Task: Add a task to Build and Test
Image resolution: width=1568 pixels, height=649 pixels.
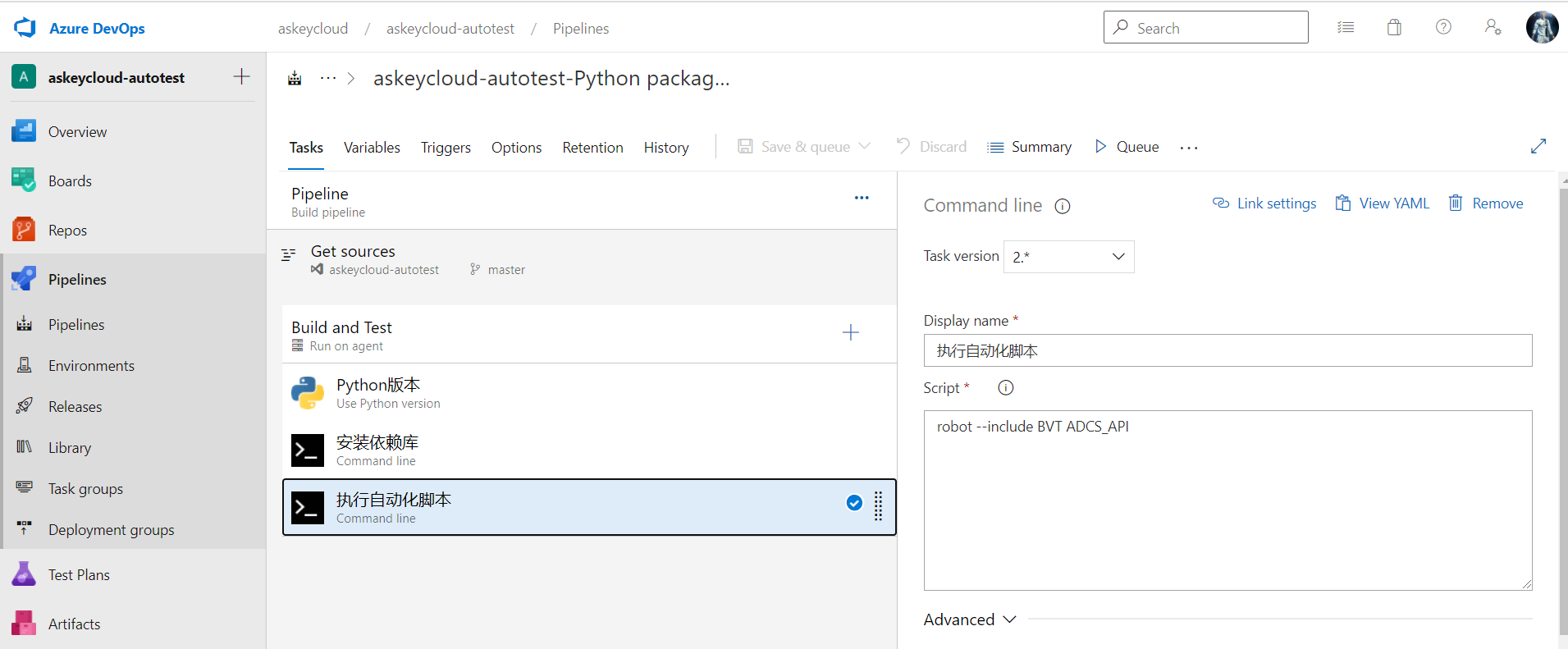Action: (851, 332)
